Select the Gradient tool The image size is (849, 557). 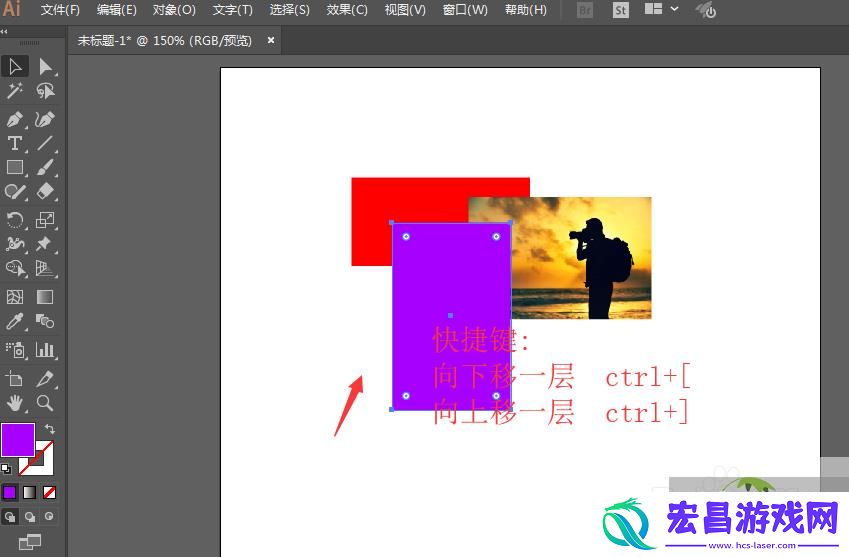(x=45, y=297)
